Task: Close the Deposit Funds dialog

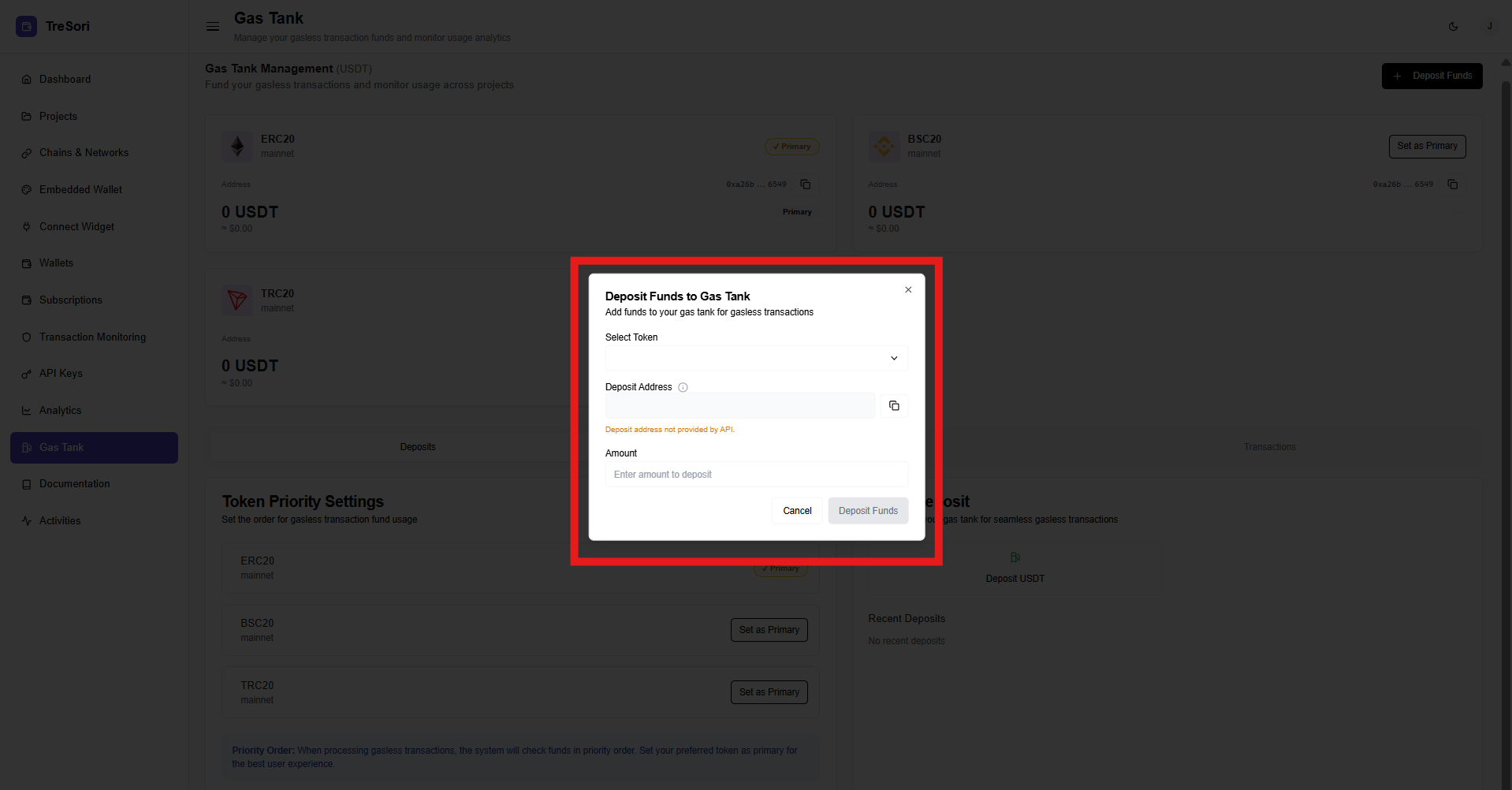Action: (908, 290)
